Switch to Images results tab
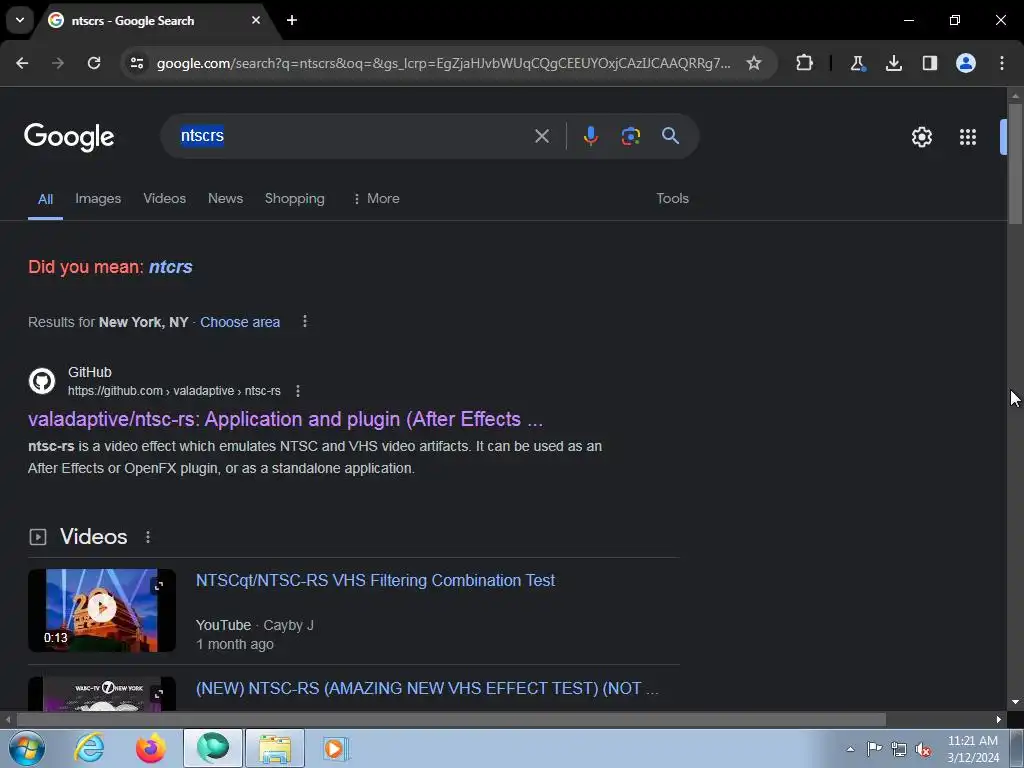 coord(98,199)
